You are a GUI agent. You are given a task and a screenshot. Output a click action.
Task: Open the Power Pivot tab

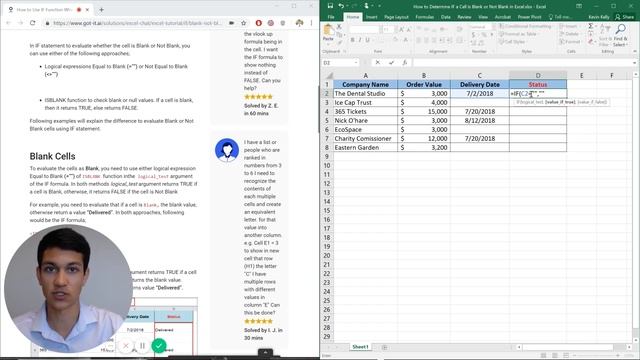(529, 17)
